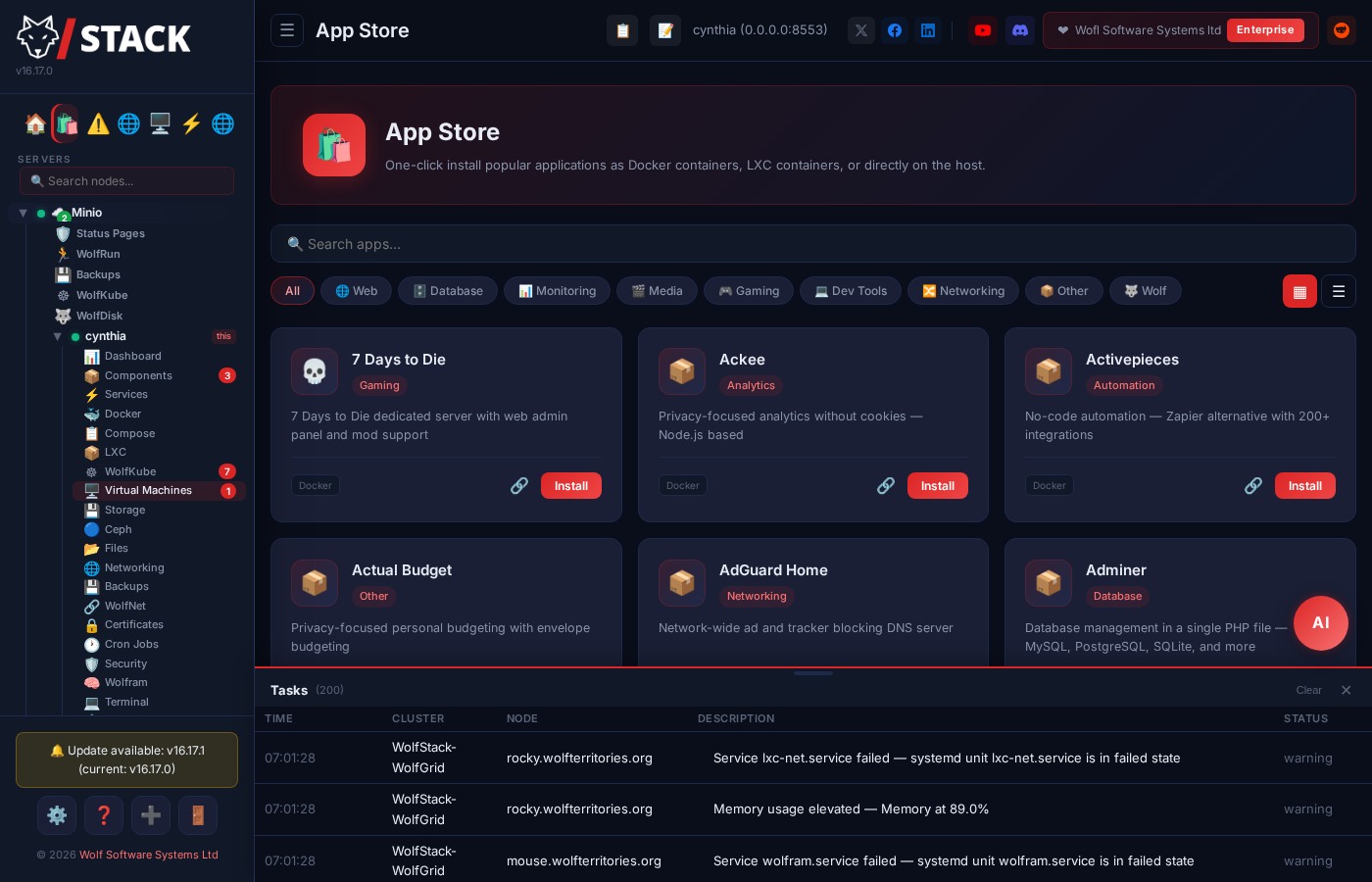This screenshot has width=1372, height=882.
Task: Collapse the Minio cluster tree node
Action: 23,213
